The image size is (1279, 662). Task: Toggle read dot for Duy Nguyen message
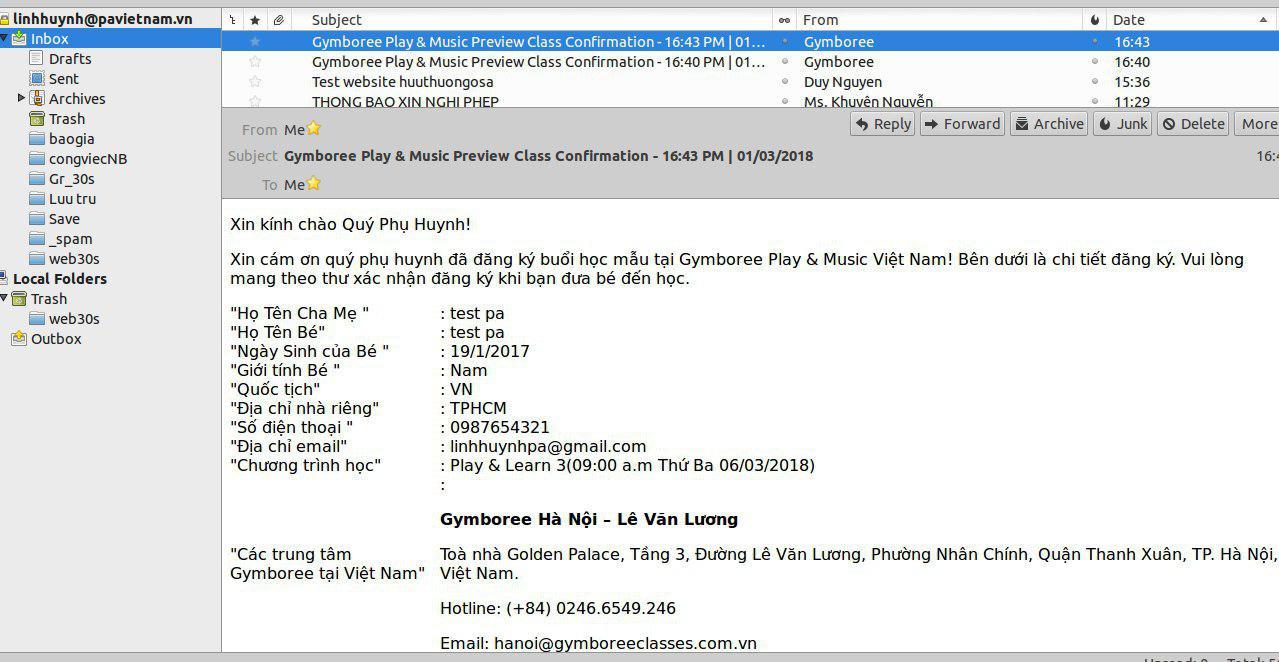pyautogui.click(x=785, y=82)
